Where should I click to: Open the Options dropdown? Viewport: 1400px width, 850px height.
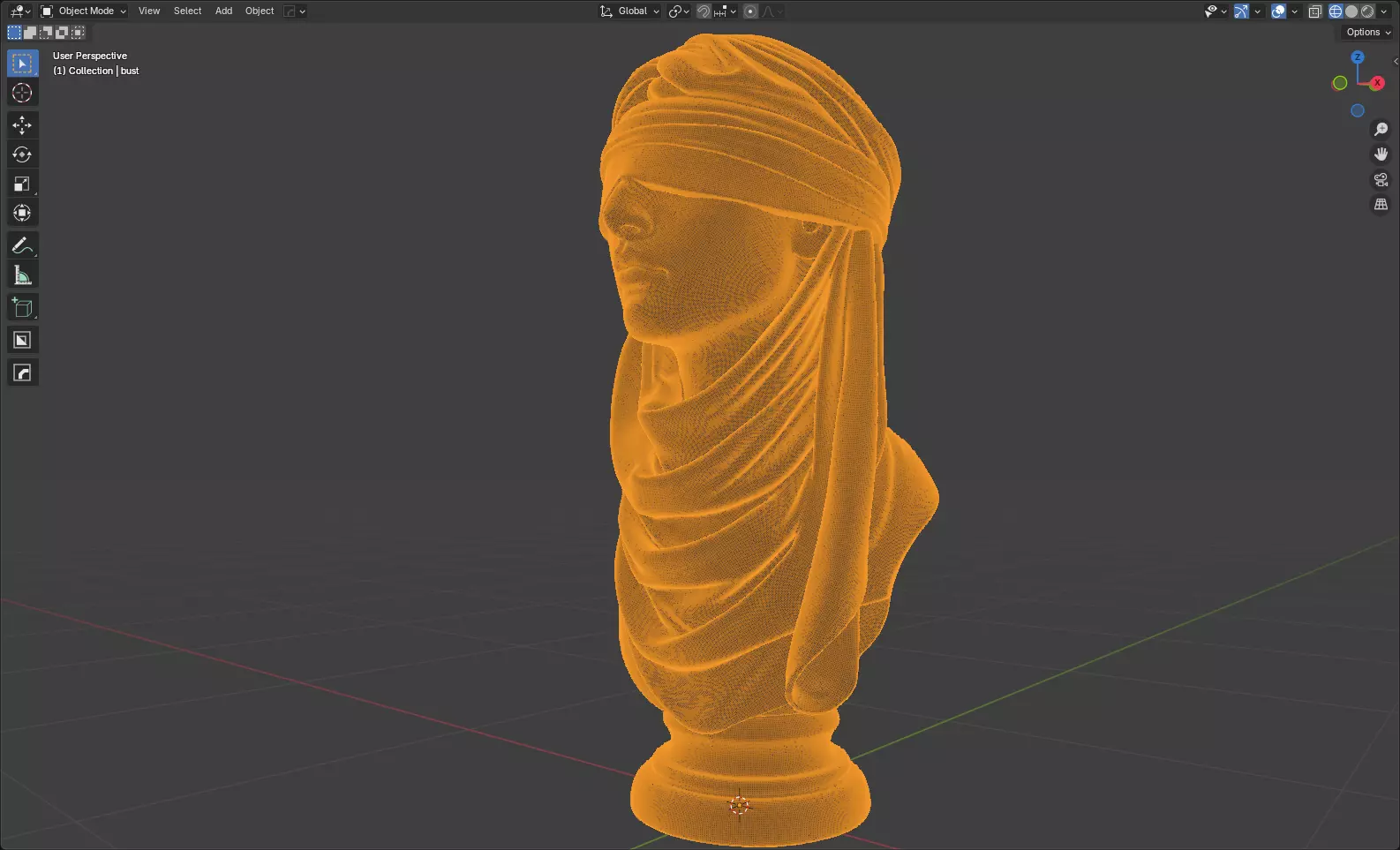(1367, 32)
